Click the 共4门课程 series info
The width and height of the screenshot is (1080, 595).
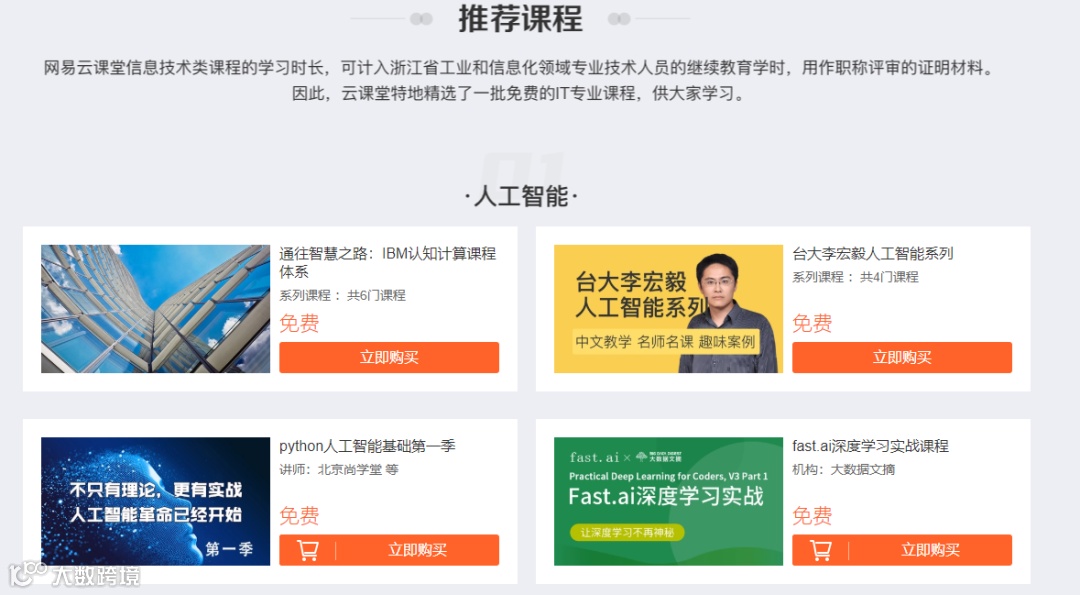[889, 277]
